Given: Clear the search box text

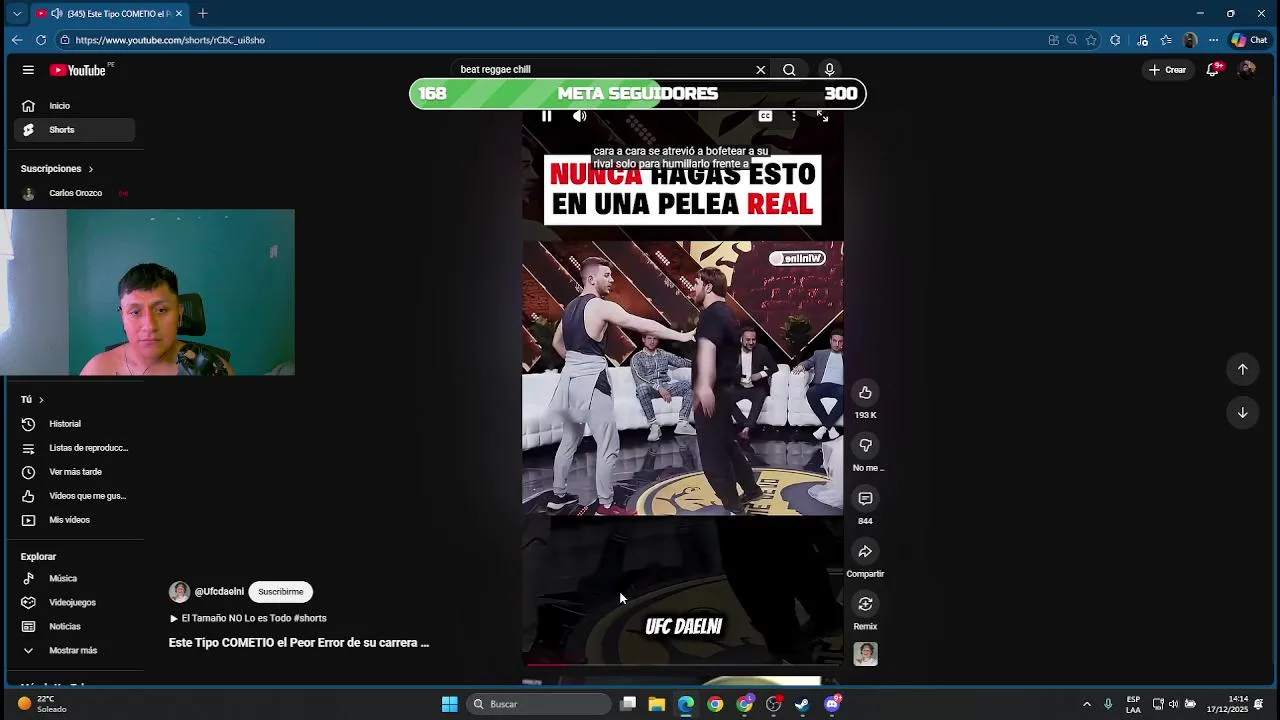Looking at the screenshot, I should 760,70.
